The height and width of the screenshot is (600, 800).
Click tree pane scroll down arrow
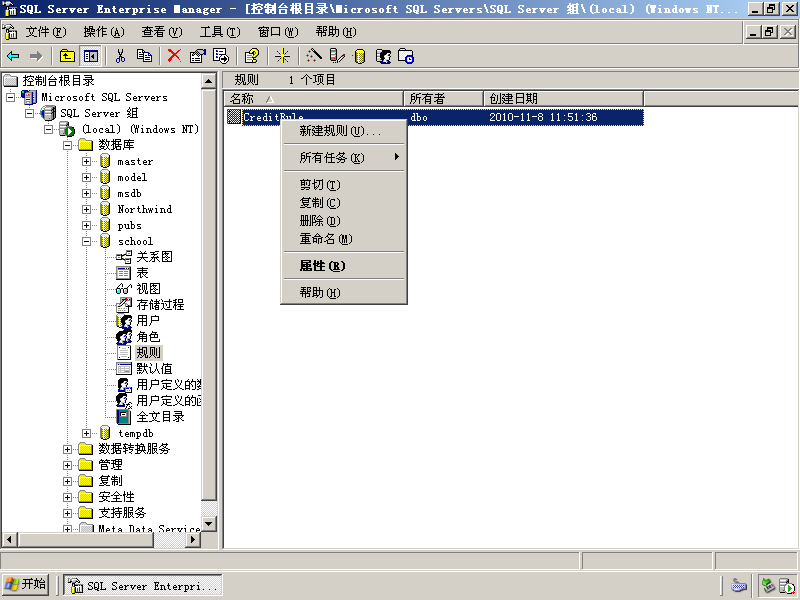(209, 524)
